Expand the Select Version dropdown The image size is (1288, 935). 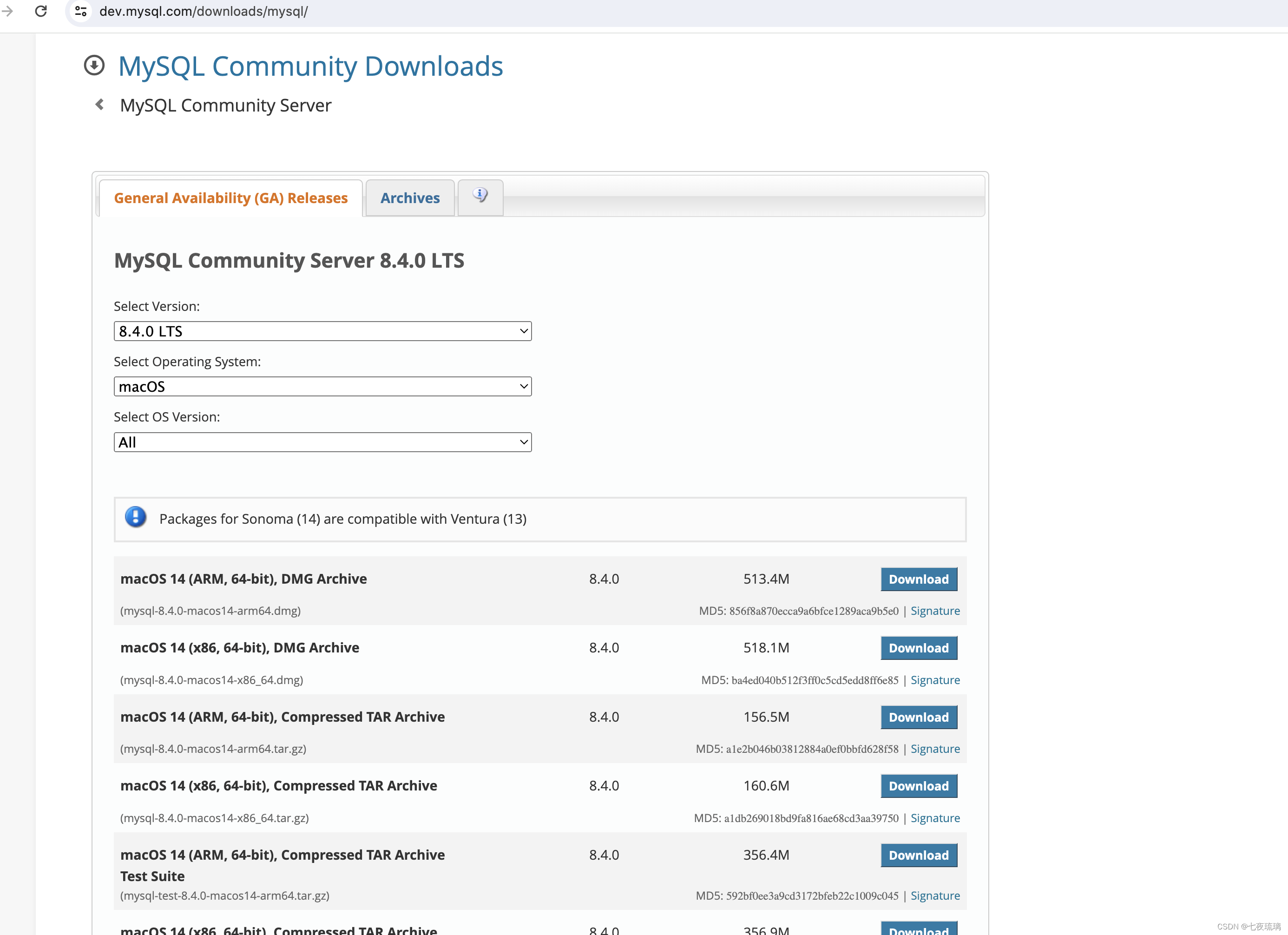tap(321, 331)
